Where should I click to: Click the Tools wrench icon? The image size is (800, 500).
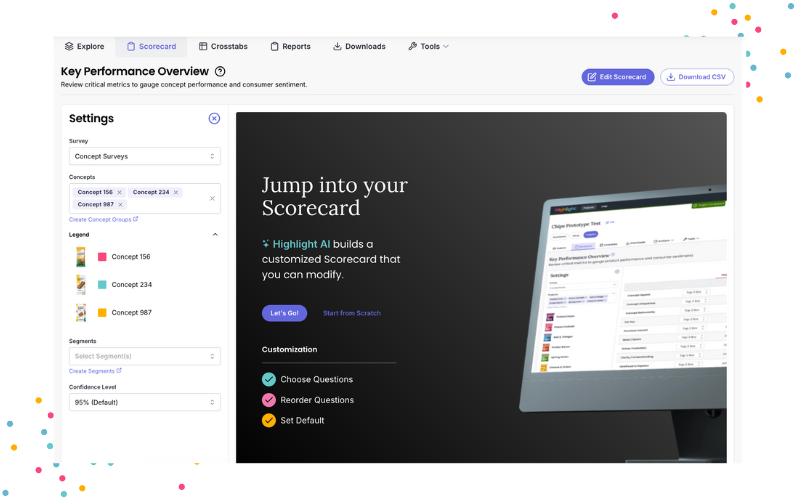click(x=412, y=46)
